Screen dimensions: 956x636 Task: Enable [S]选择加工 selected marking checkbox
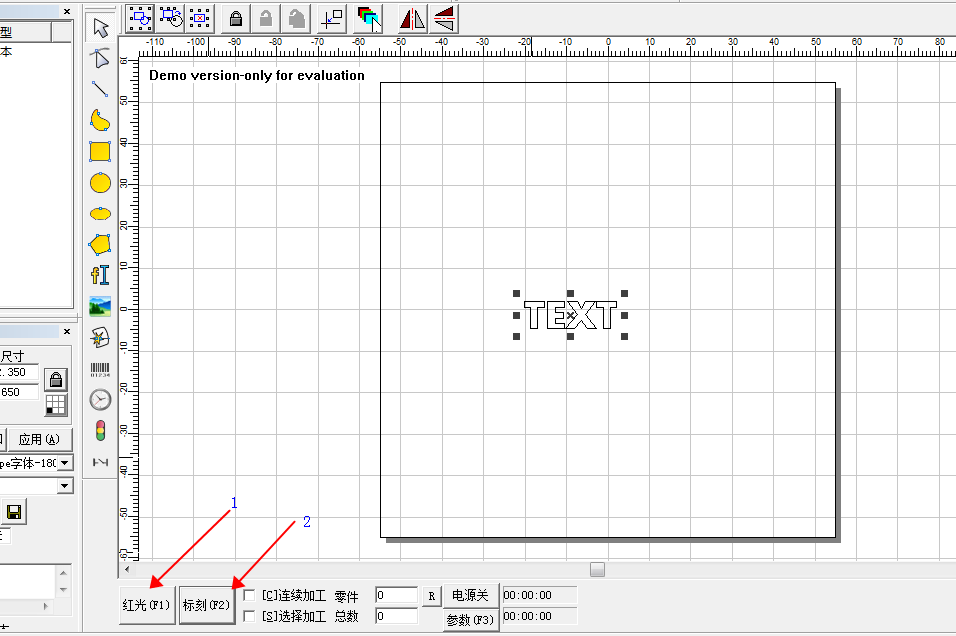point(249,616)
